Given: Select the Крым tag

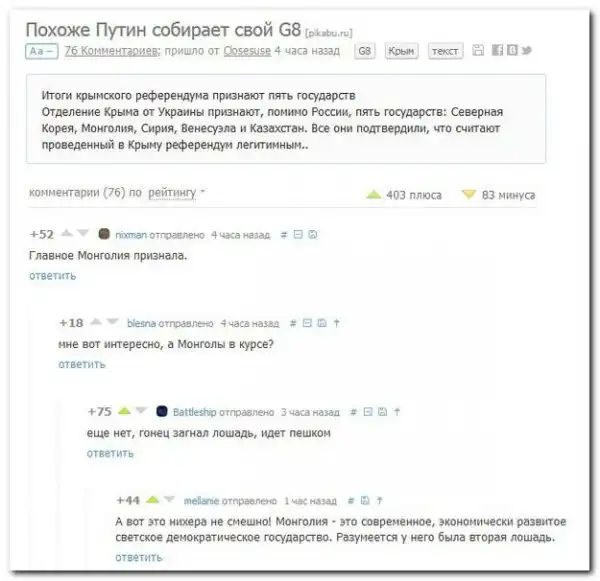Looking at the screenshot, I should click(x=401, y=51).
